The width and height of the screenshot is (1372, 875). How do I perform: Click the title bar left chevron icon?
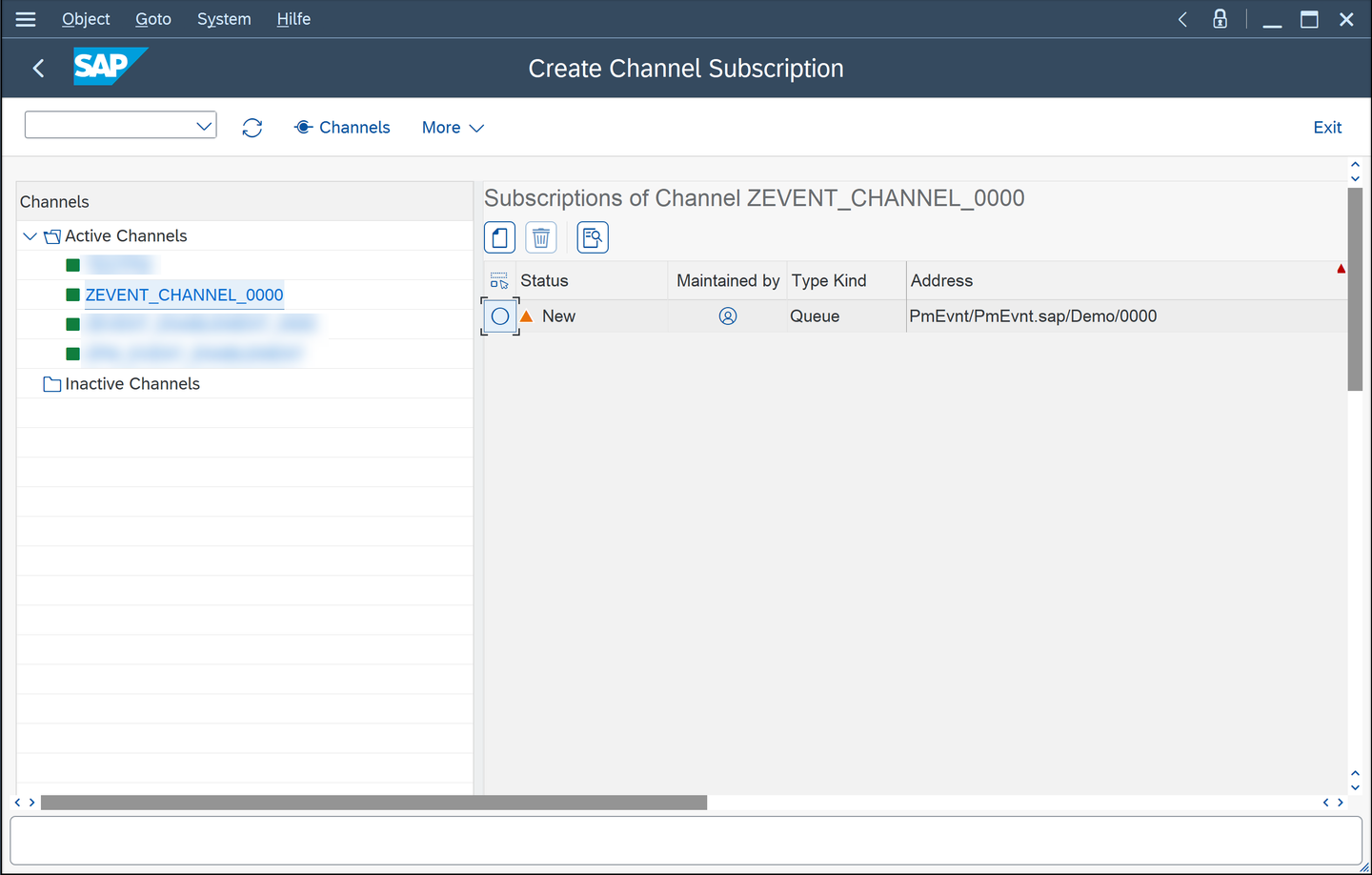(x=1182, y=19)
